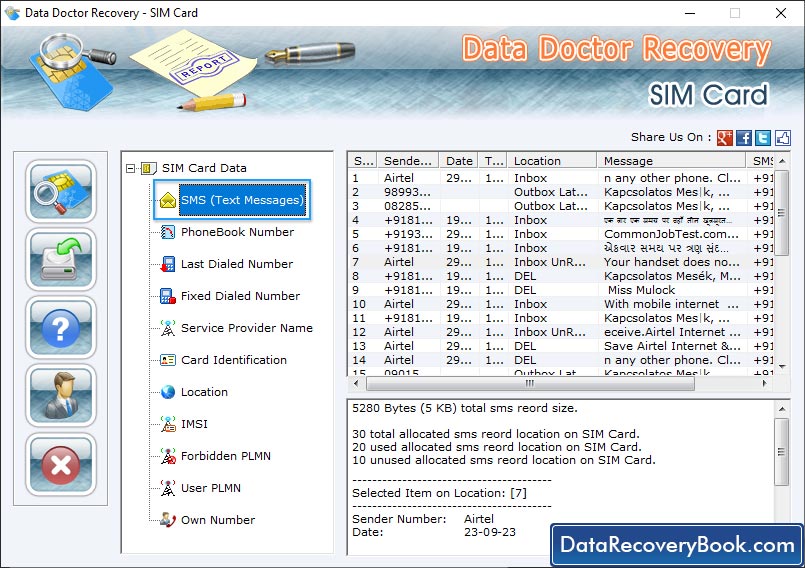Click the SIM Card Data root icon
Screen dimensions: 805x568
pyautogui.click(x=148, y=168)
